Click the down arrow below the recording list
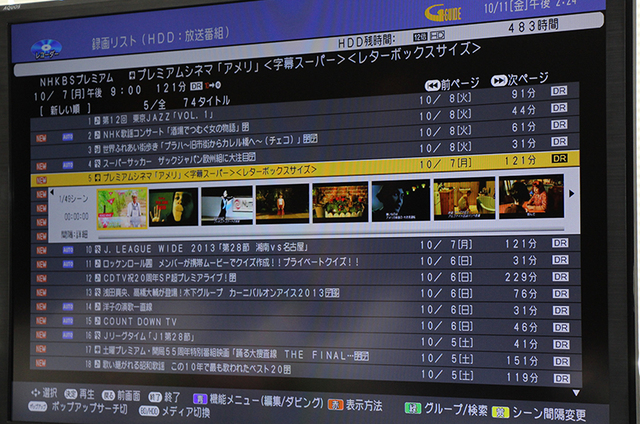Screen dimensions: 640x424 coord(576,393)
